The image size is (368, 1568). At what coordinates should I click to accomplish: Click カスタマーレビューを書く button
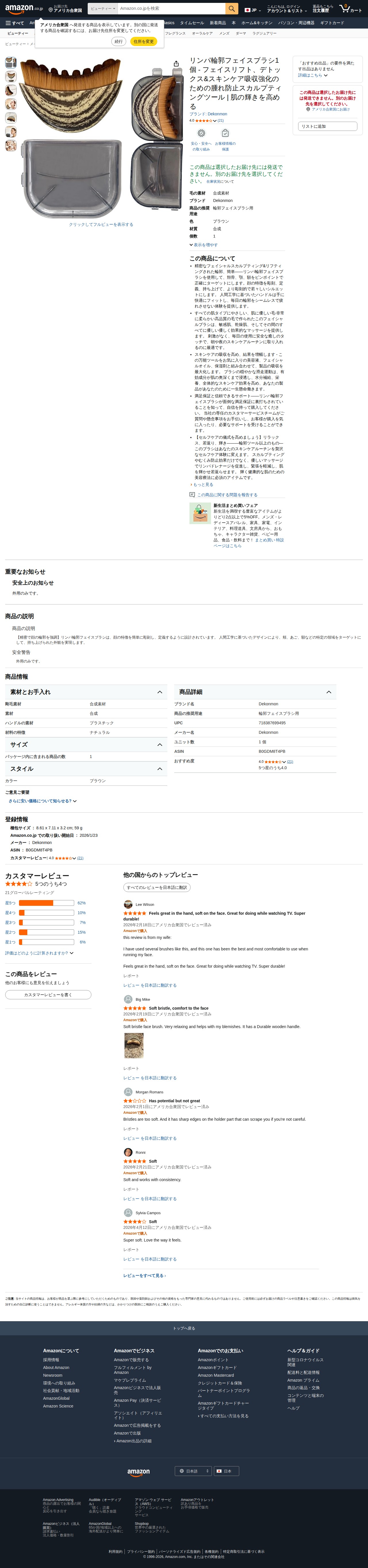click(x=48, y=995)
